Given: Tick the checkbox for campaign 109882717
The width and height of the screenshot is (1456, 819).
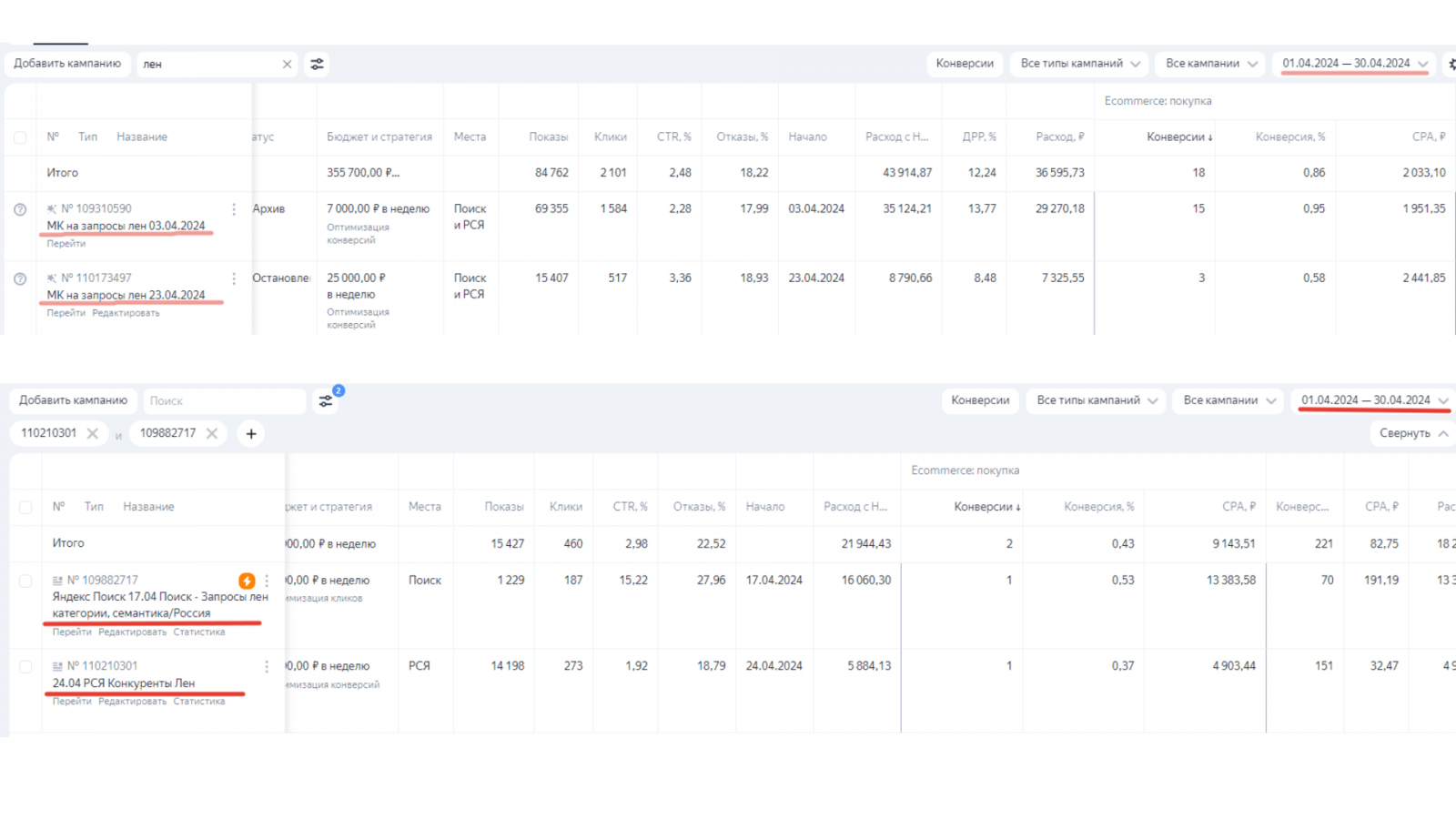Looking at the screenshot, I should click(x=25, y=581).
